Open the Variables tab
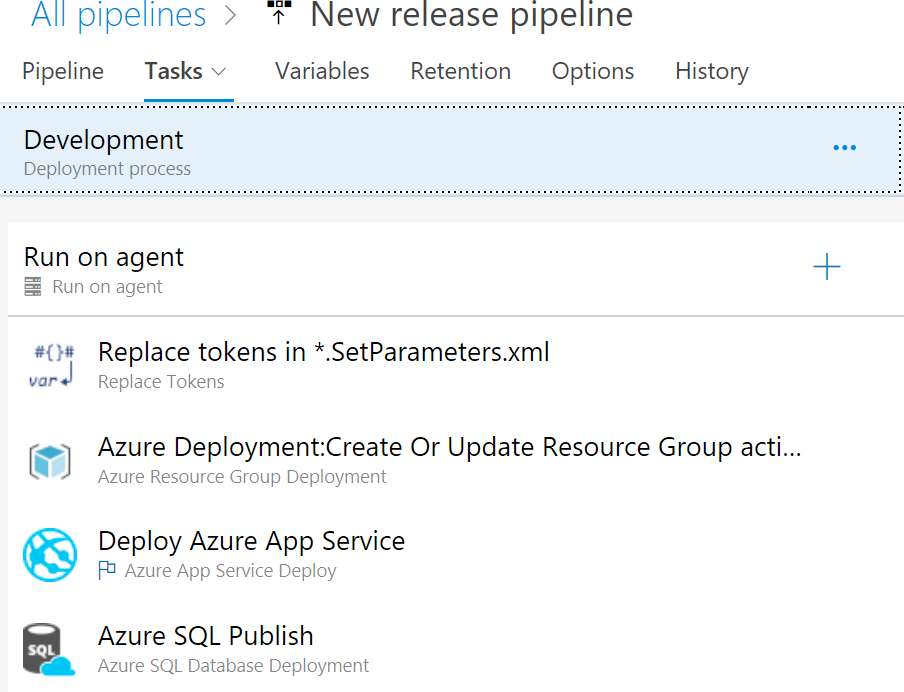904x692 pixels. click(x=322, y=72)
